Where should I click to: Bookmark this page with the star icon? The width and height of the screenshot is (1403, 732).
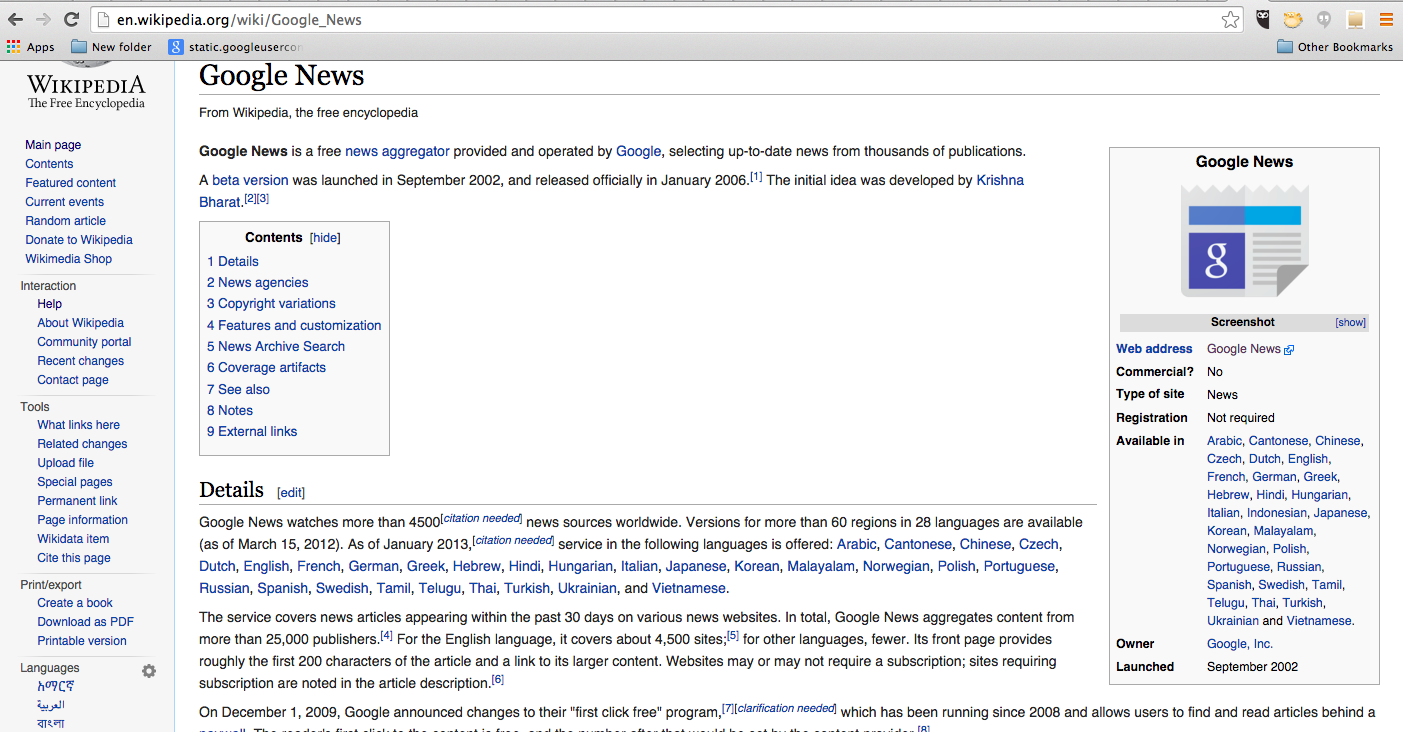[x=1230, y=19]
